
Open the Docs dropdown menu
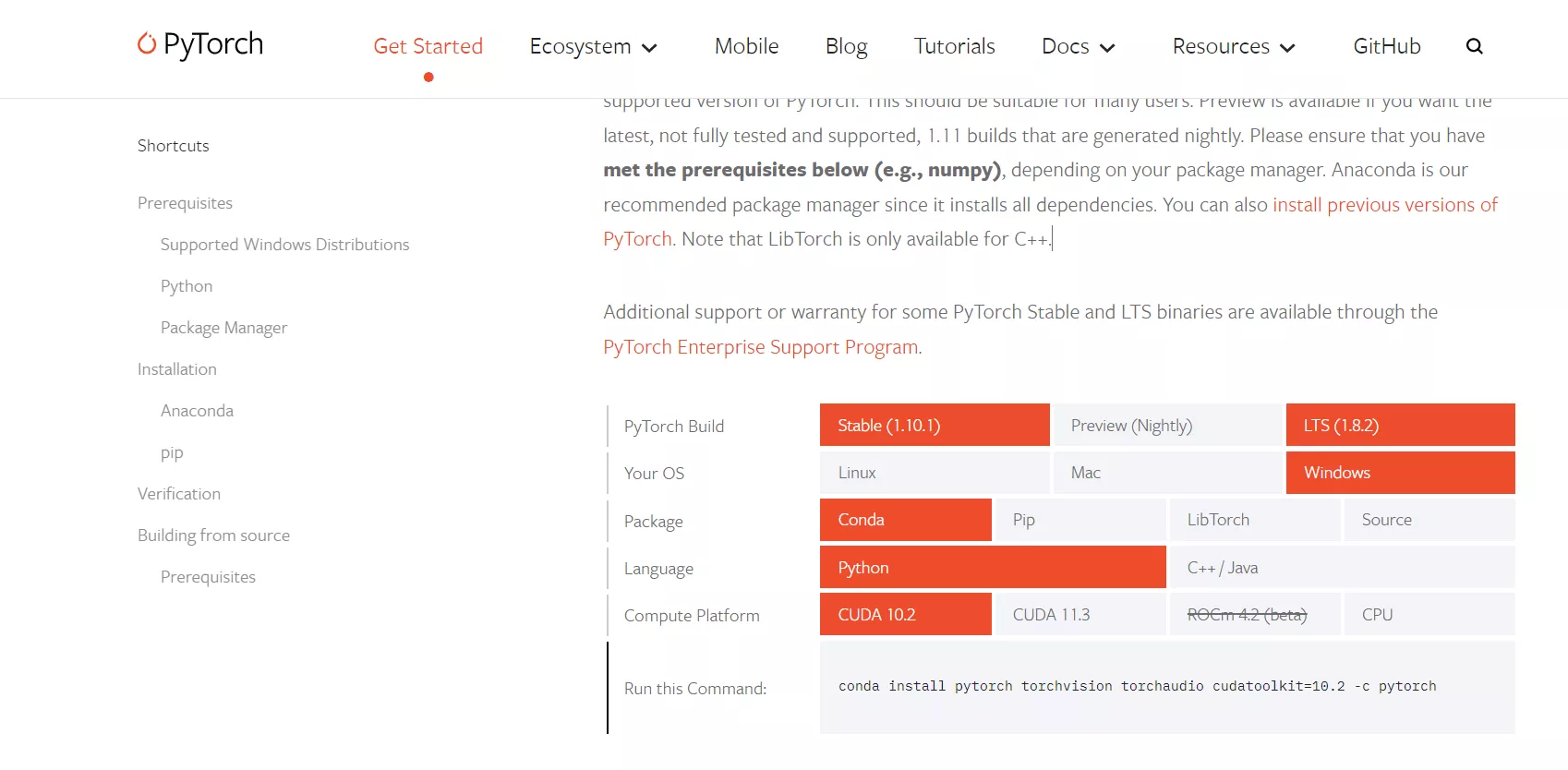tap(1078, 47)
